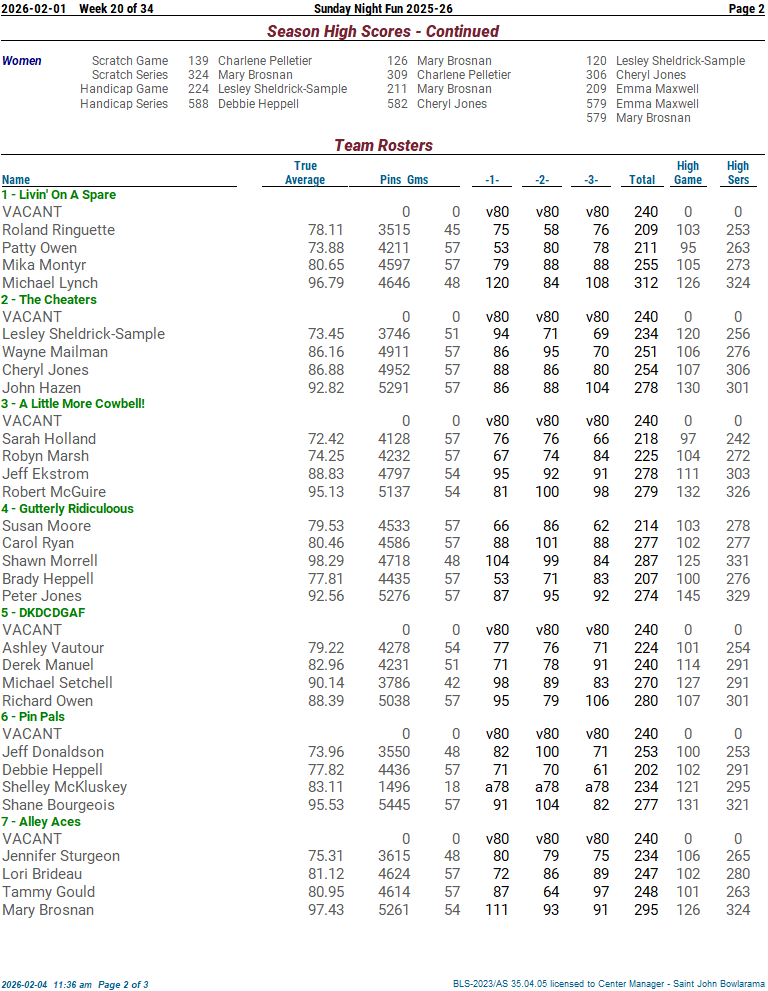
Task: Click the "7 - Alley Aces" team heading
Action: [x=41, y=822]
